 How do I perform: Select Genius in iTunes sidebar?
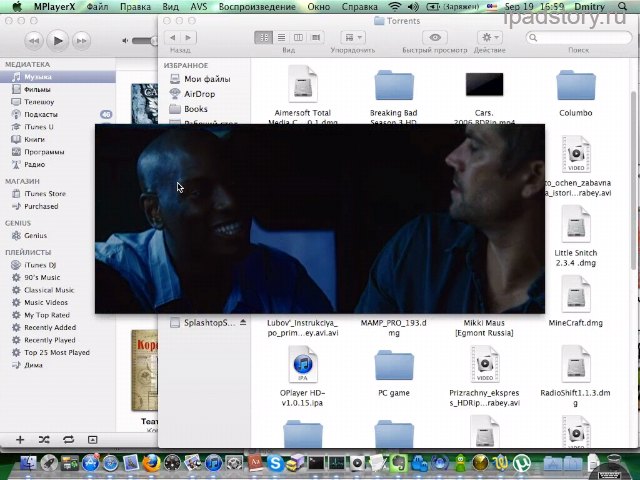click(x=35, y=236)
